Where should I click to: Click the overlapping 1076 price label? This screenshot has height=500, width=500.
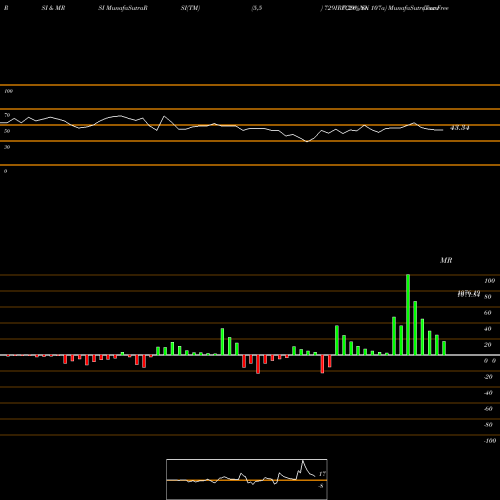pos(469,294)
